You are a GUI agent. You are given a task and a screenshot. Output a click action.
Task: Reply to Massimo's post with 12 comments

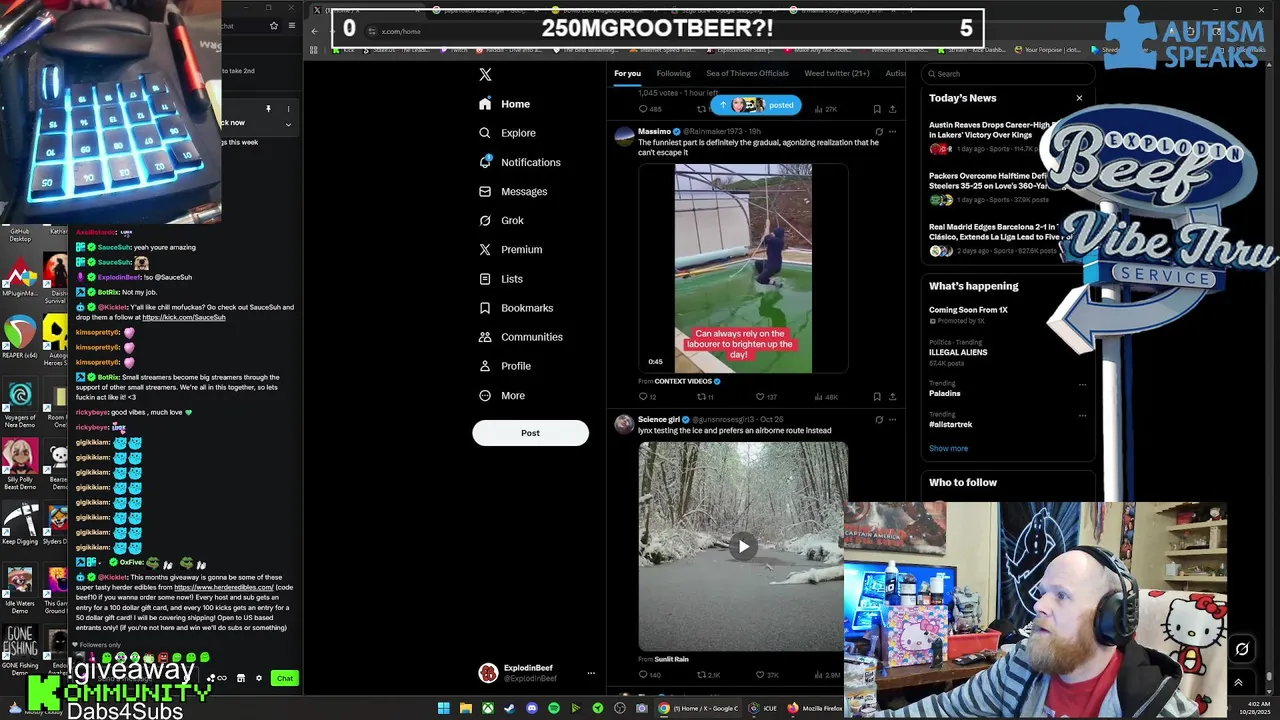[x=647, y=397]
